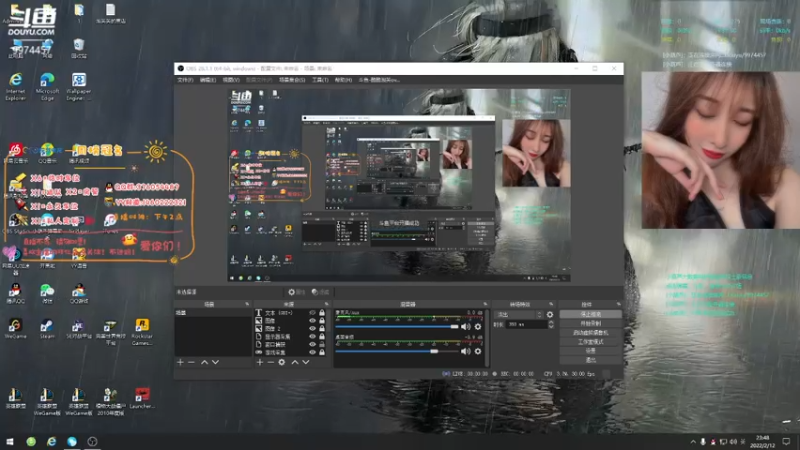Open scene transition properties gear icon
800x450 pixels.
[550, 314]
